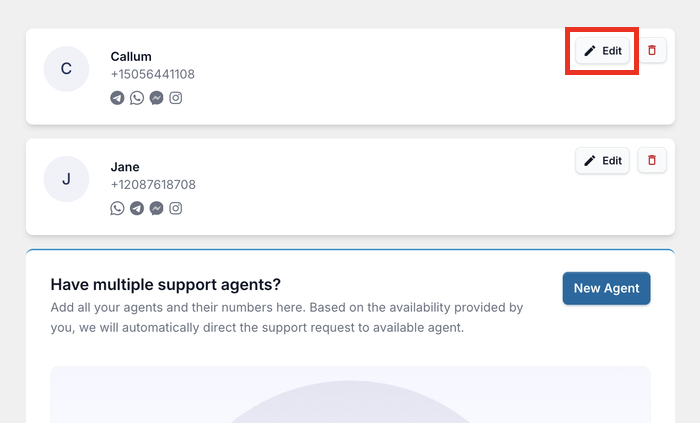
Task: Click Jane's WhatsApp icon
Action: tap(117, 208)
